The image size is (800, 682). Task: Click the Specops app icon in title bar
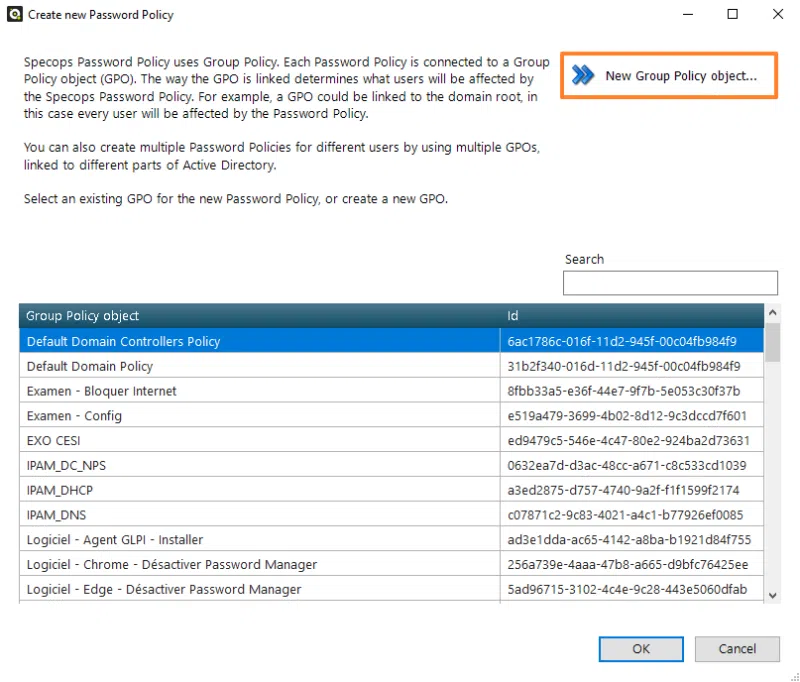pos(16,15)
